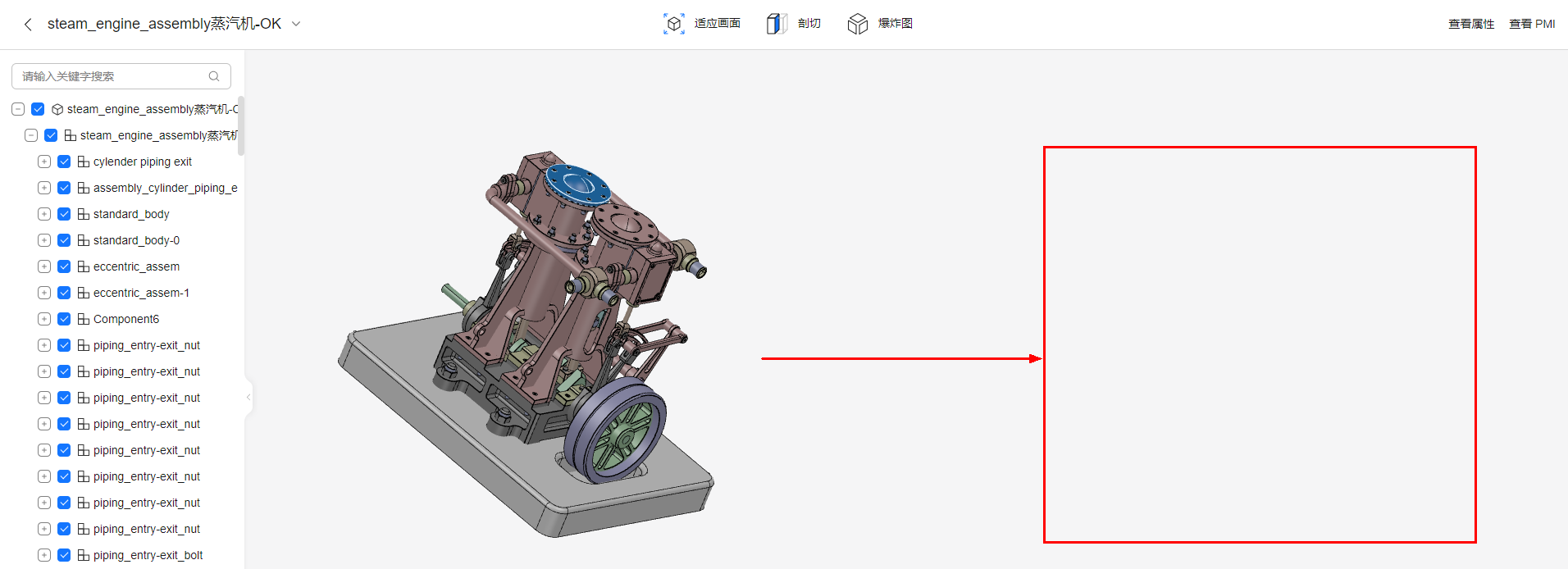Select the standard_body-0 label
1568x569 pixels.
(136, 240)
